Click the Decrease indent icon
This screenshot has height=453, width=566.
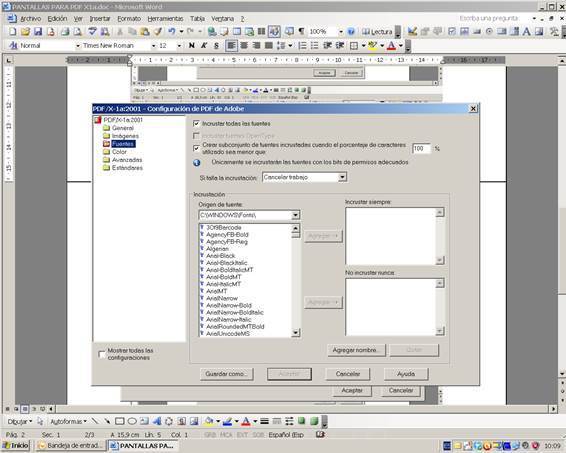point(327,45)
